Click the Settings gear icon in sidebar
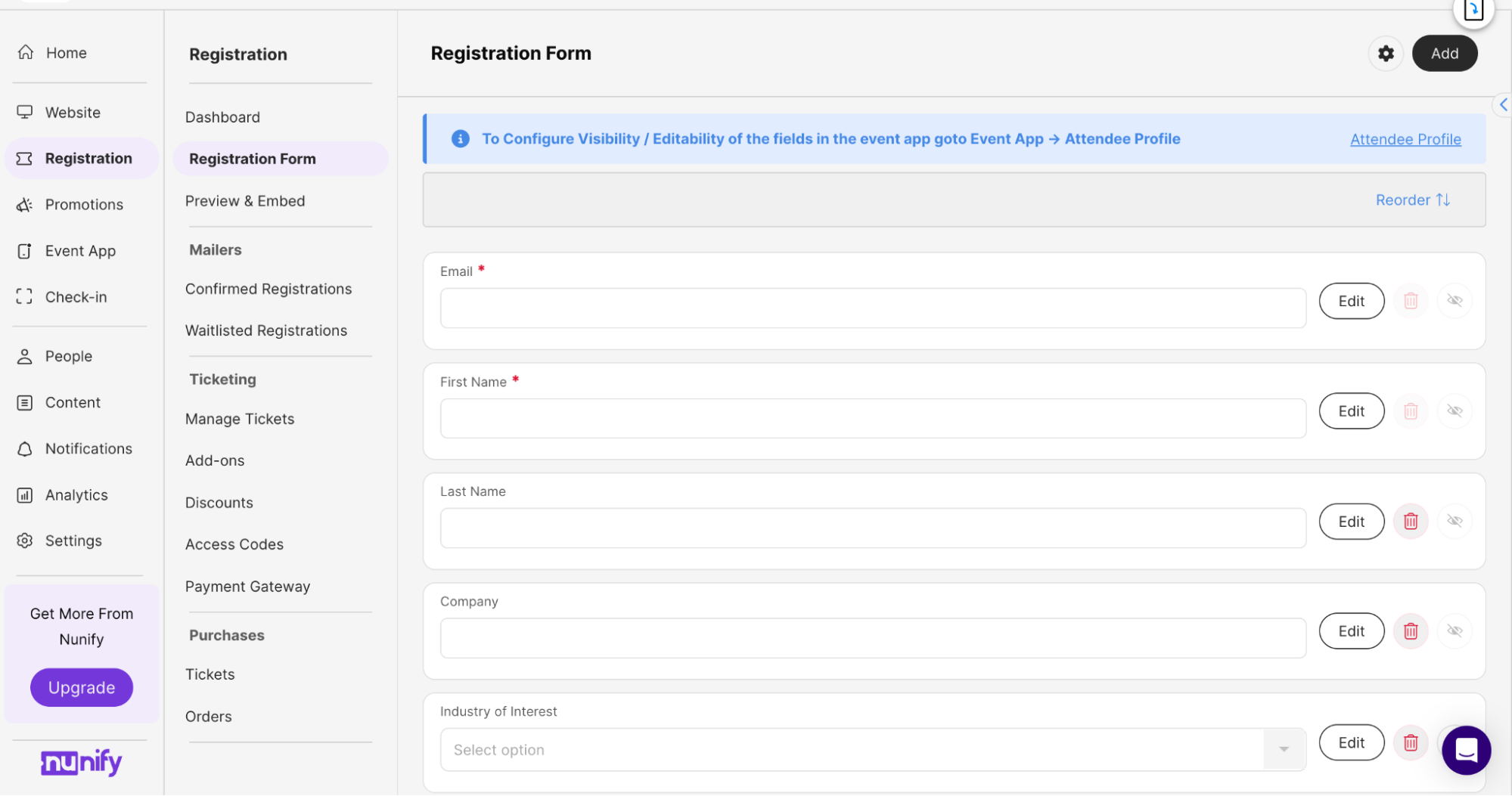Image resolution: width=1512 pixels, height=796 pixels. (25, 540)
